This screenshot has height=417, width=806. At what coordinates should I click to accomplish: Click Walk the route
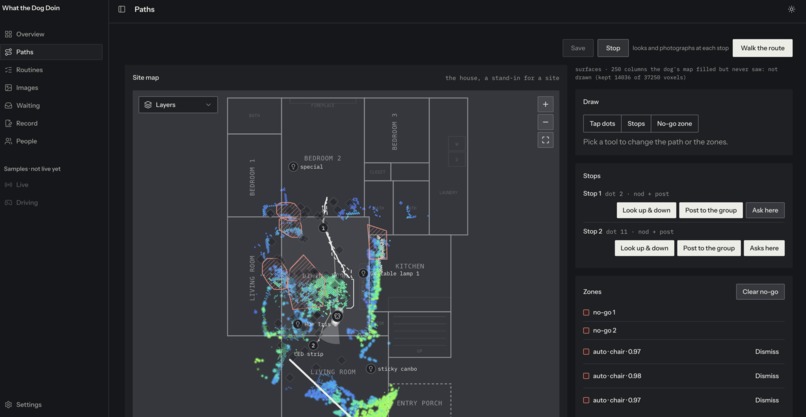tap(762, 48)
